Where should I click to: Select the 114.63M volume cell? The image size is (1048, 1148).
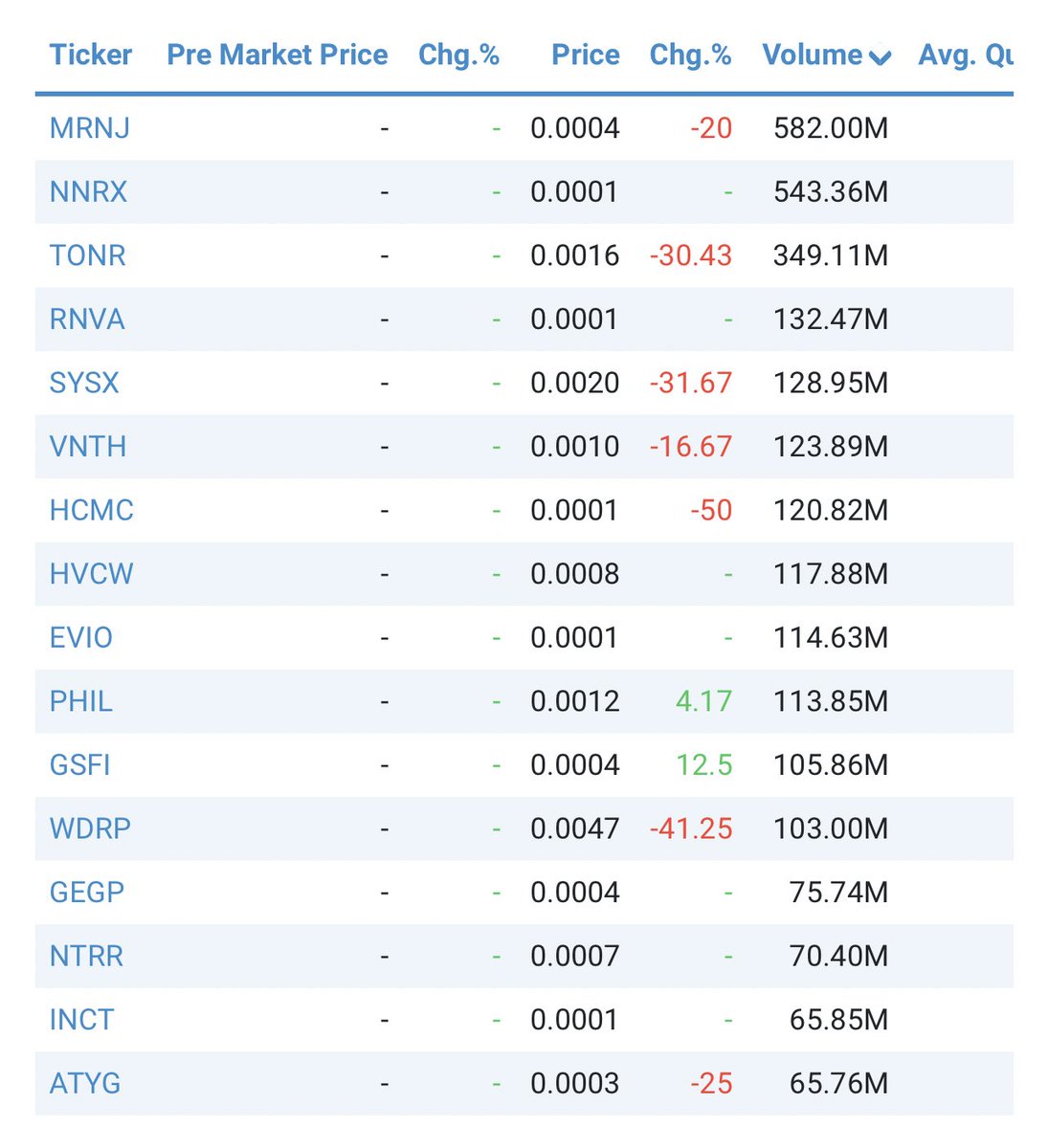(831, 637)
